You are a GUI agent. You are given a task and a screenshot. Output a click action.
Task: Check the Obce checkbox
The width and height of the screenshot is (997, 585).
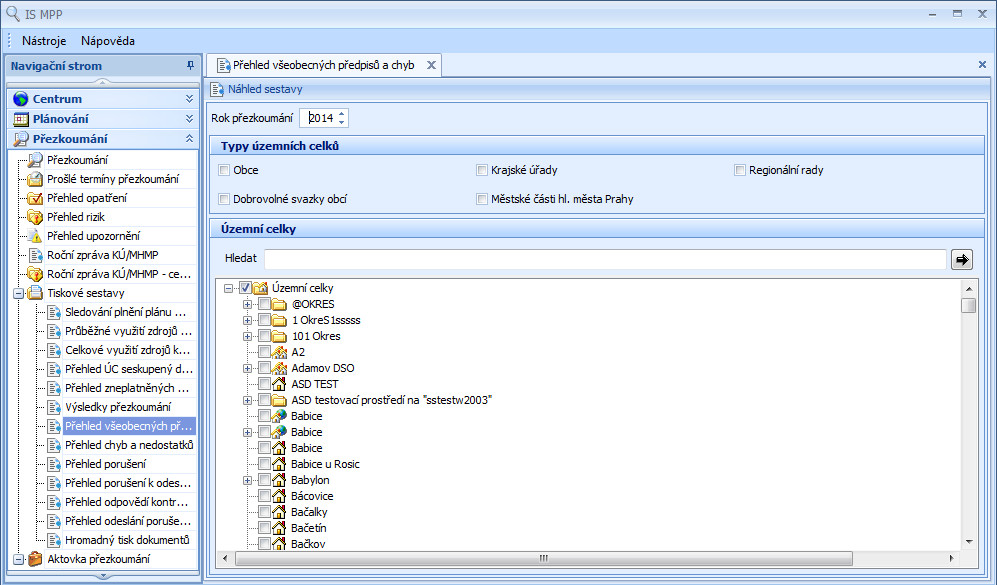coord(224,170)
